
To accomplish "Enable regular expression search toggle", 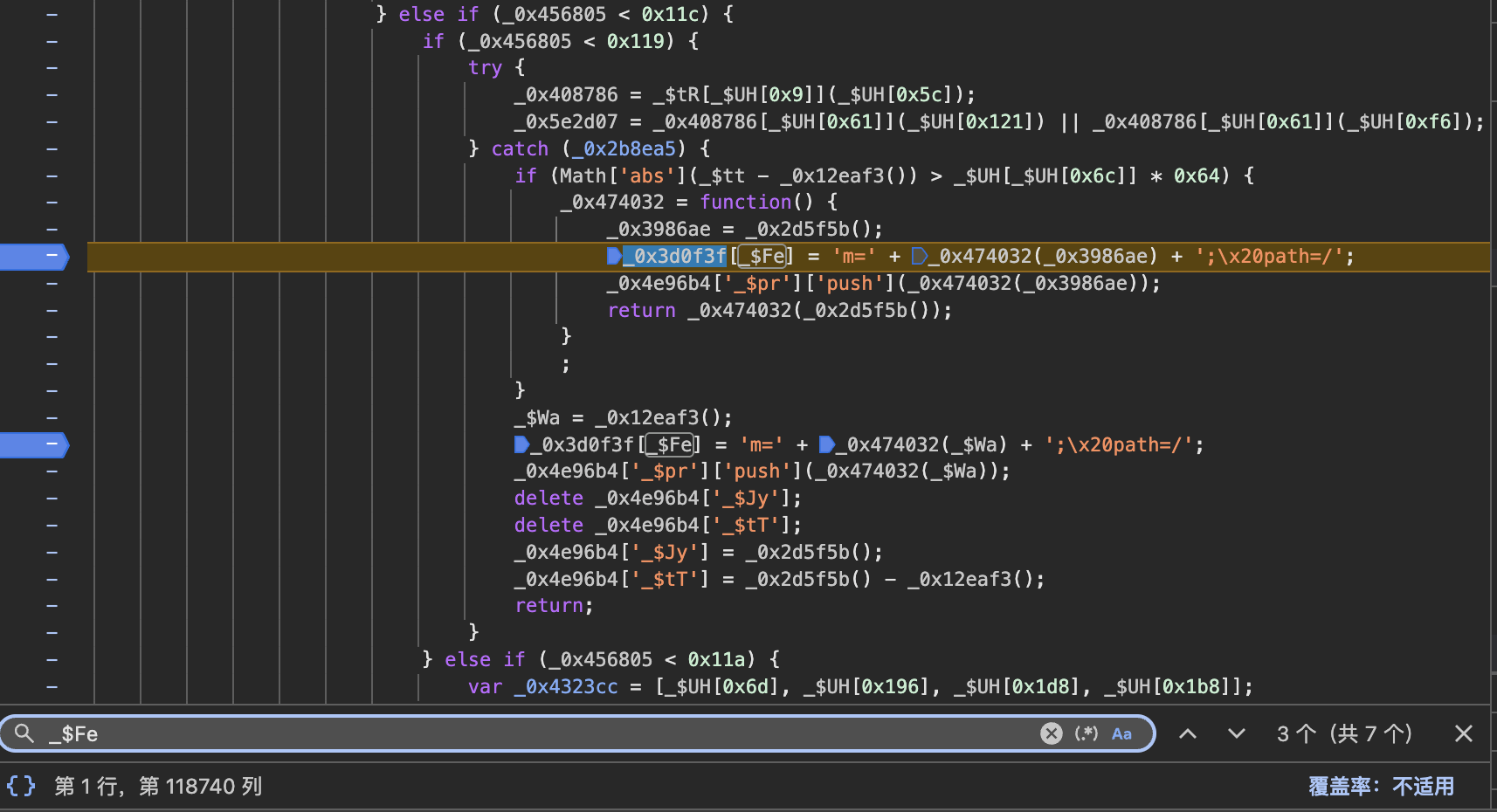I will (x=1087, y=733).
